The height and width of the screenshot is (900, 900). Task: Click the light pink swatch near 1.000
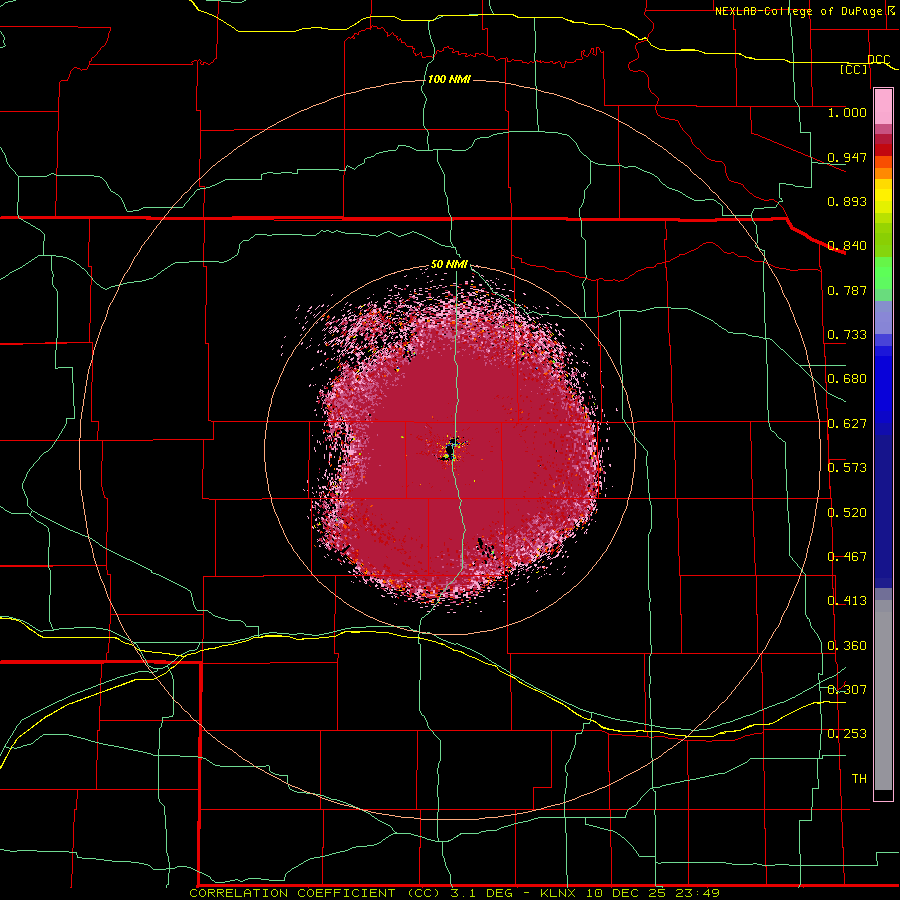coord(883,107)
